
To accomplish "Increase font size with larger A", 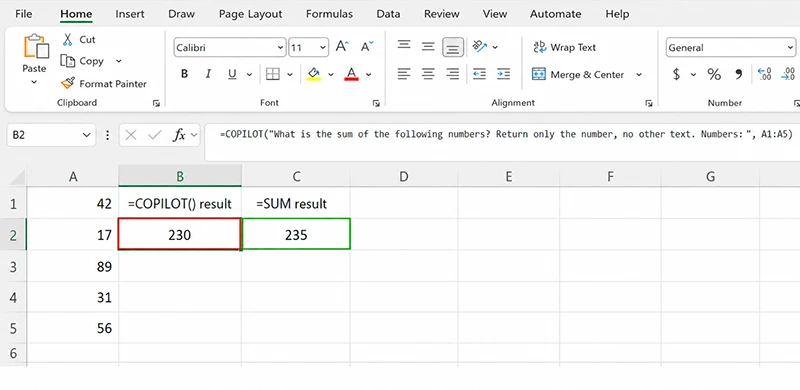I will [342, 47].
